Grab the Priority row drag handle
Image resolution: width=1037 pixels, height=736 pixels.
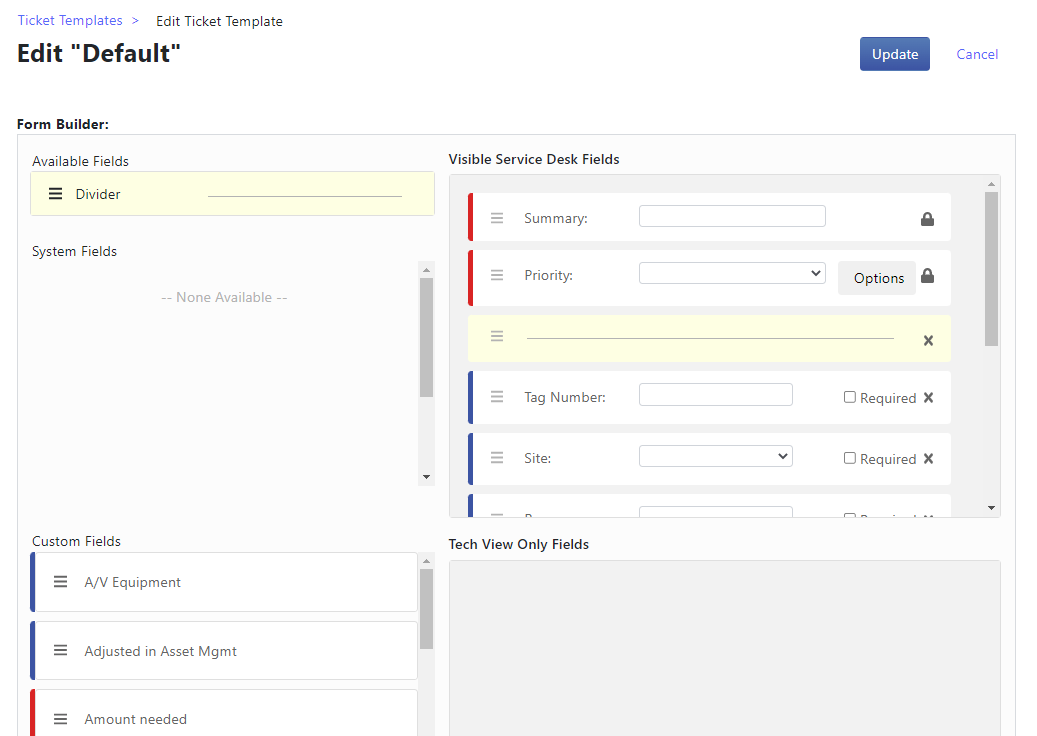pos(497,275)
